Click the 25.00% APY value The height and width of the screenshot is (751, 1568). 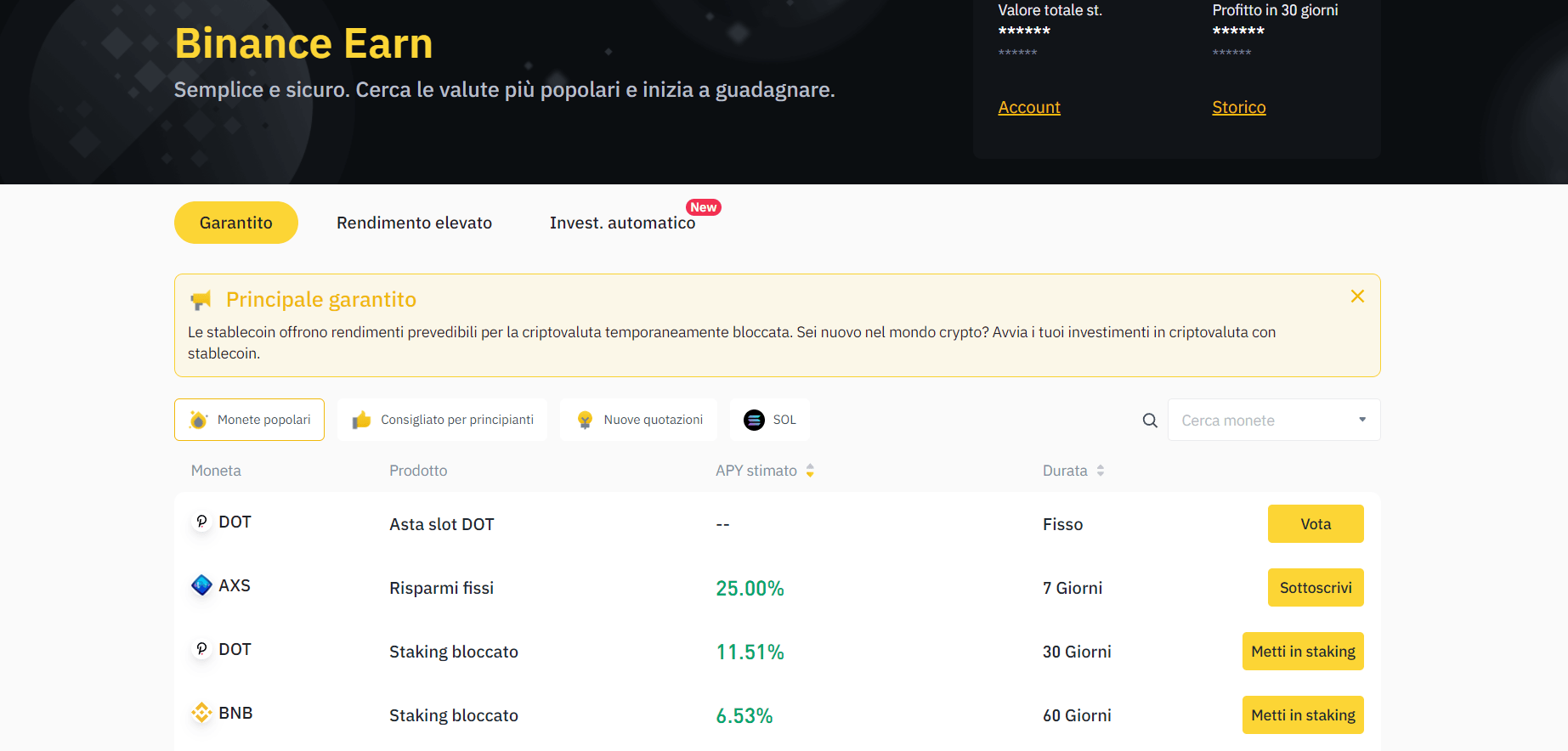point(750,588)
